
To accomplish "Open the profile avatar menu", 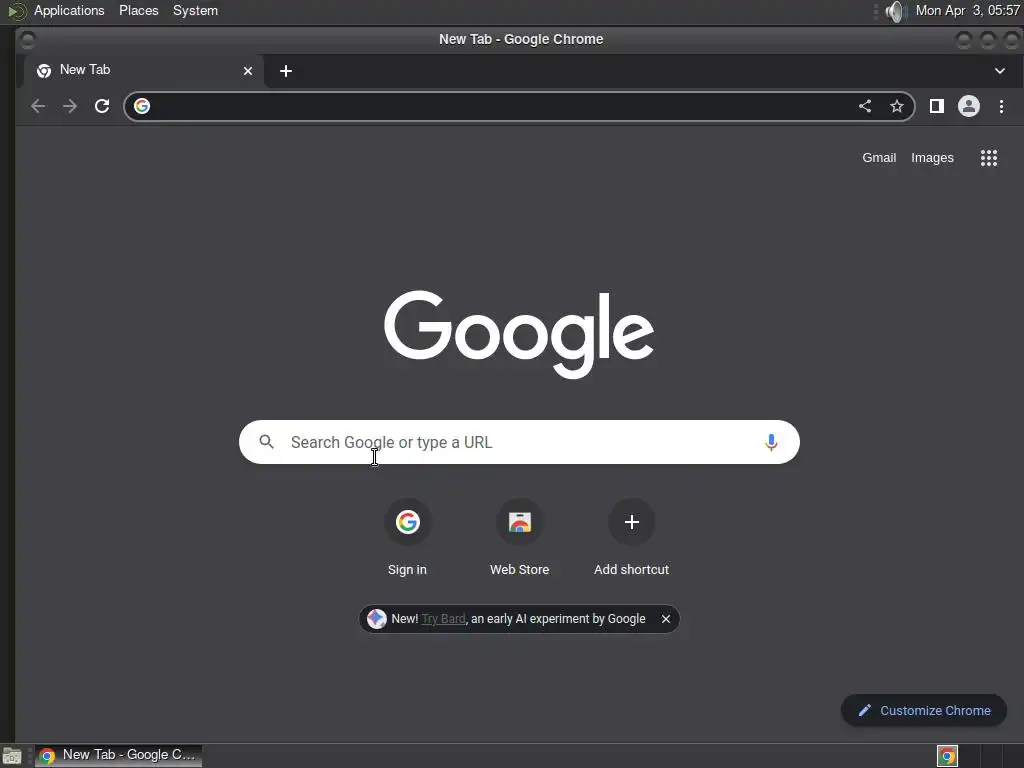I will click(968, 106).
